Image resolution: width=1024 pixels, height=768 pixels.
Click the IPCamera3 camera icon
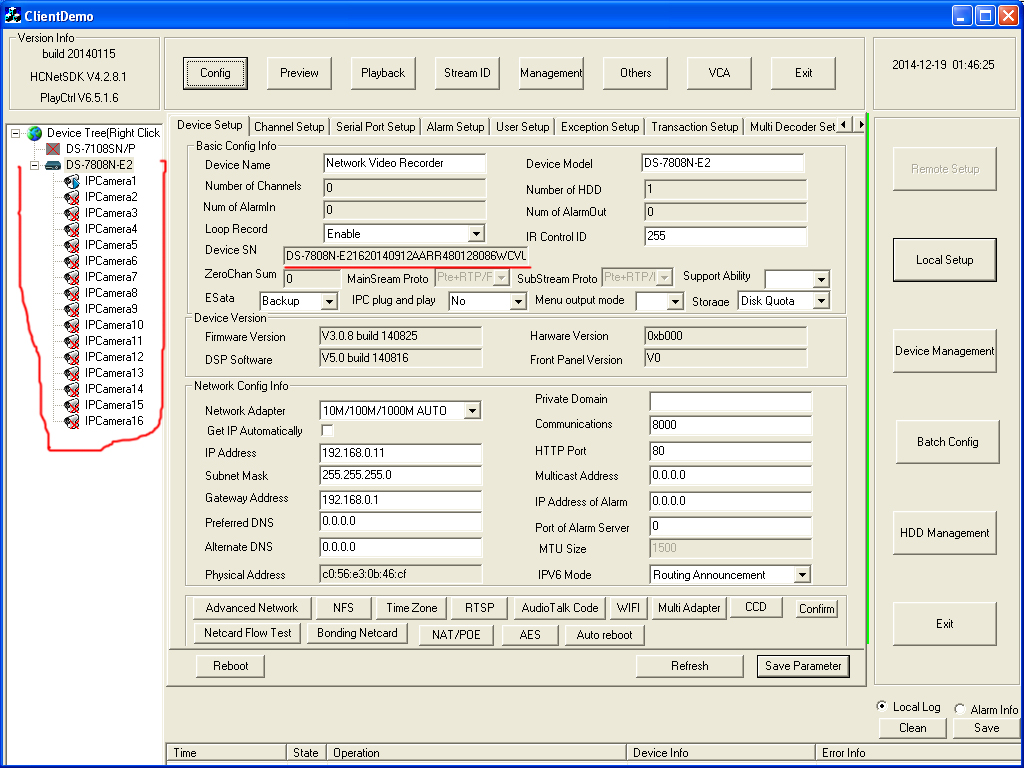click(x=72, y=214)
